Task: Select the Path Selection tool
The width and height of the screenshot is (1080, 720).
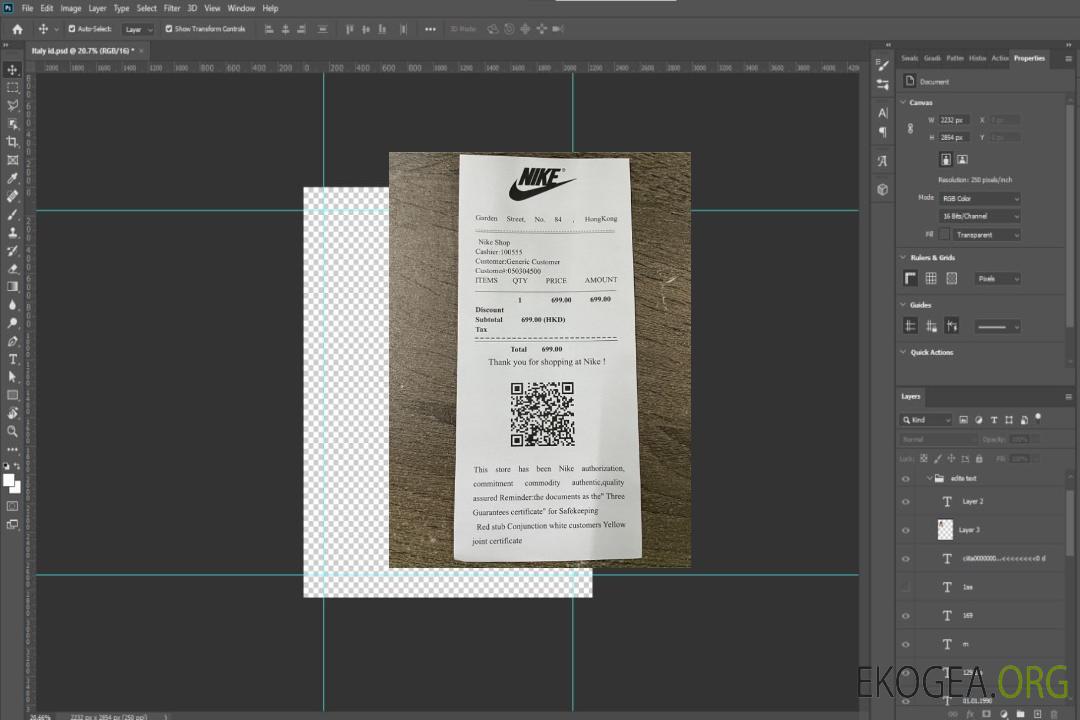Action: pos(12,377)
